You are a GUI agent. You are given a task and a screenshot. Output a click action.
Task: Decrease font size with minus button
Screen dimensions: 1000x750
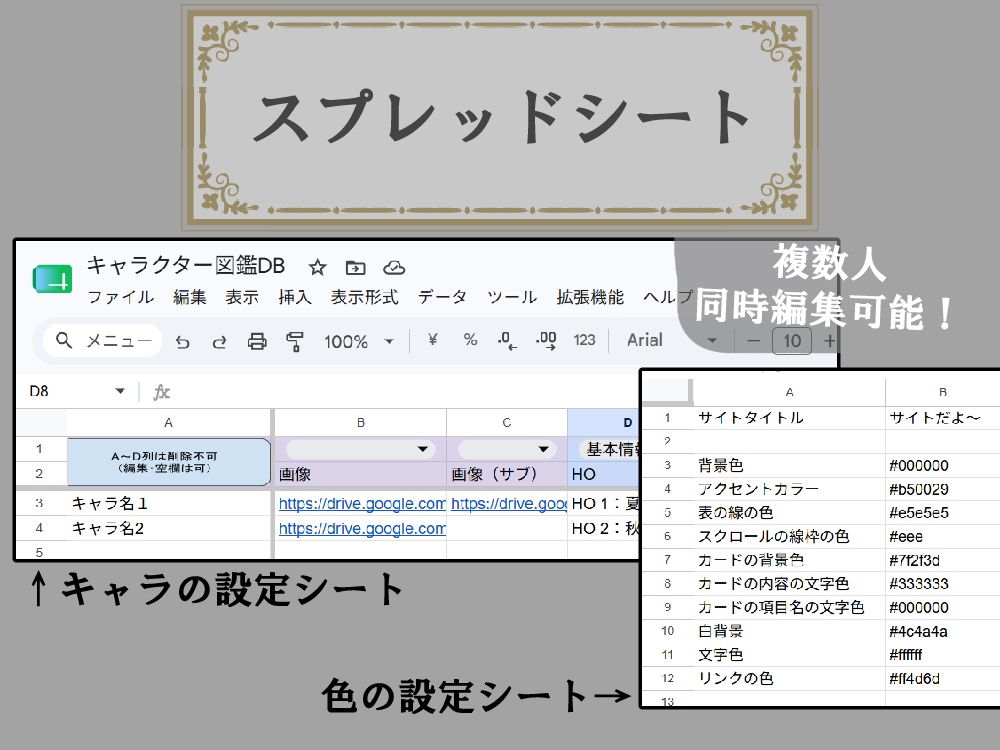753,341
